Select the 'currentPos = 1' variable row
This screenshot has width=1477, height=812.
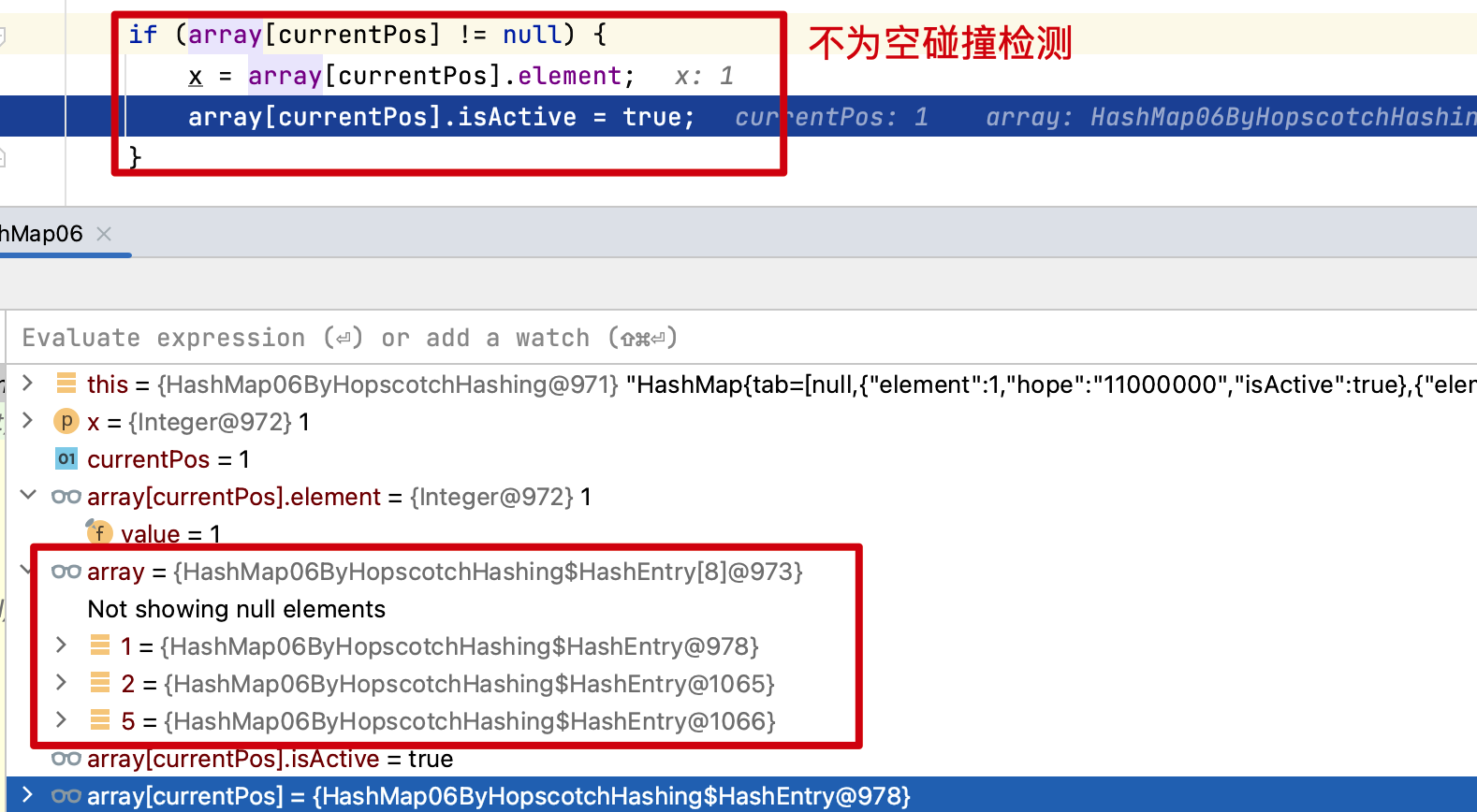click(741, 459)
